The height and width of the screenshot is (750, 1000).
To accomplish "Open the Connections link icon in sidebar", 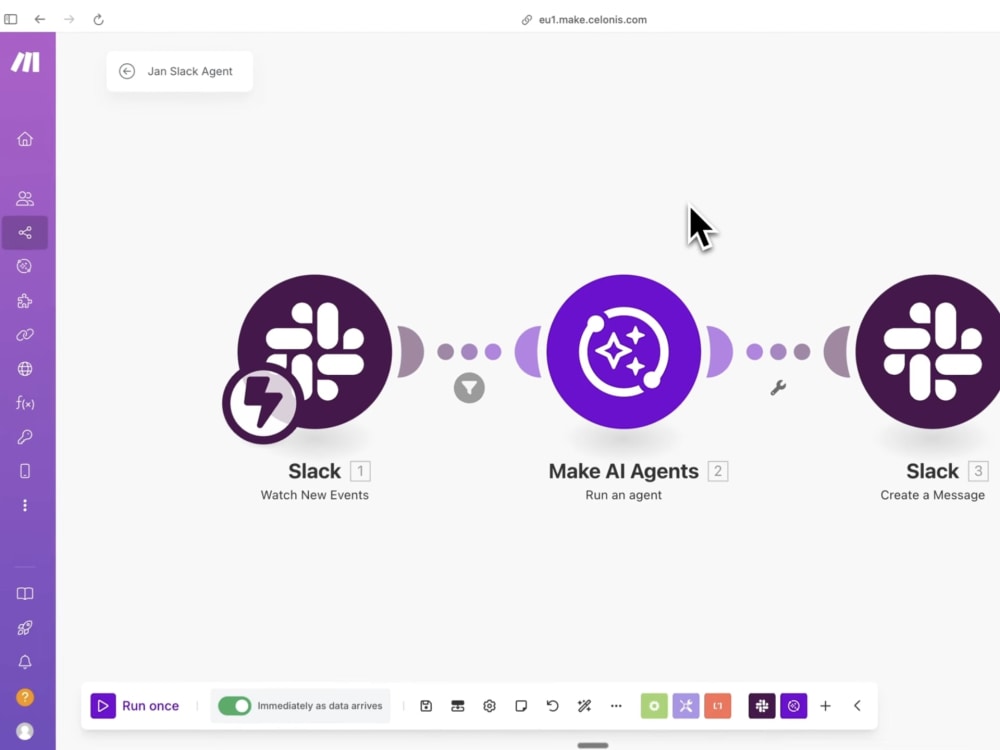I will [25, 335].
